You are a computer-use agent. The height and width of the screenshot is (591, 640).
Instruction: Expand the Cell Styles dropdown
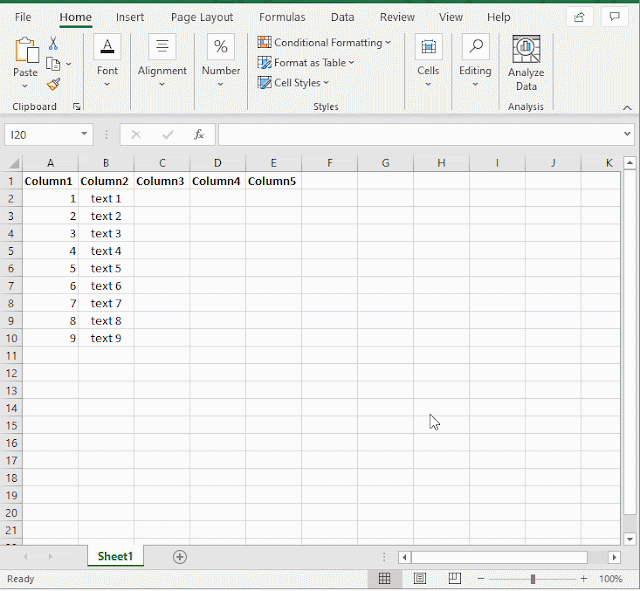[x=326, y=82]
